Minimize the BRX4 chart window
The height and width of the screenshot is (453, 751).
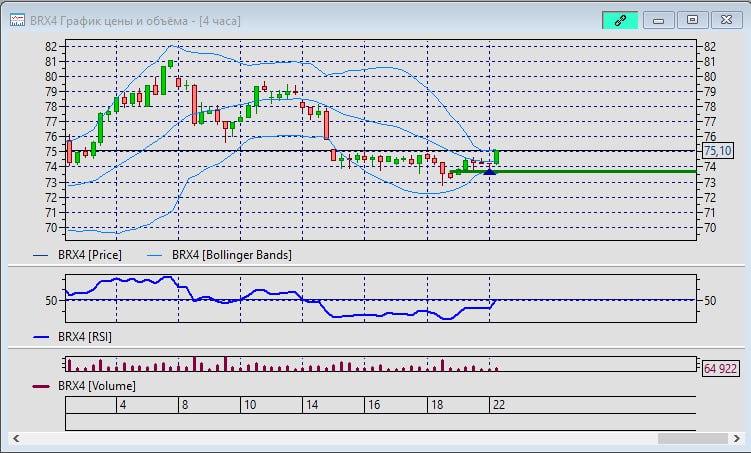[x=659, y=20]
